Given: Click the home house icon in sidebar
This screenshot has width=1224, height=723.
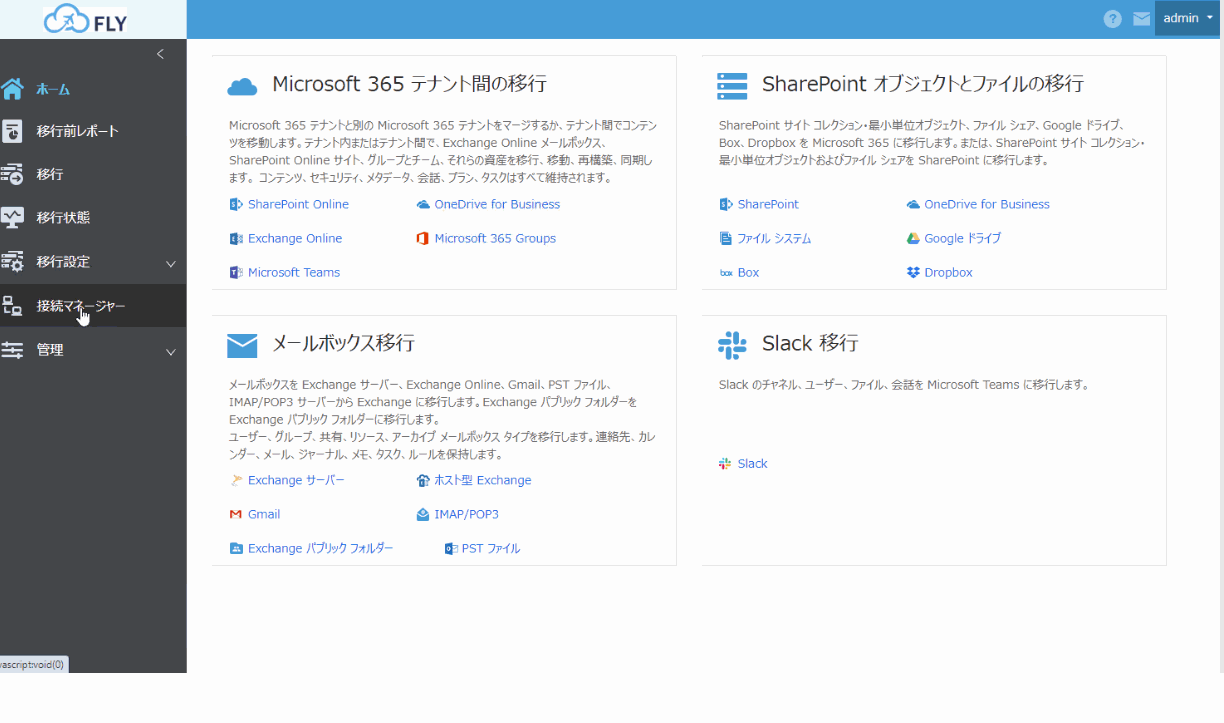Looking at the screenshot, I should (x=12, y=89).
